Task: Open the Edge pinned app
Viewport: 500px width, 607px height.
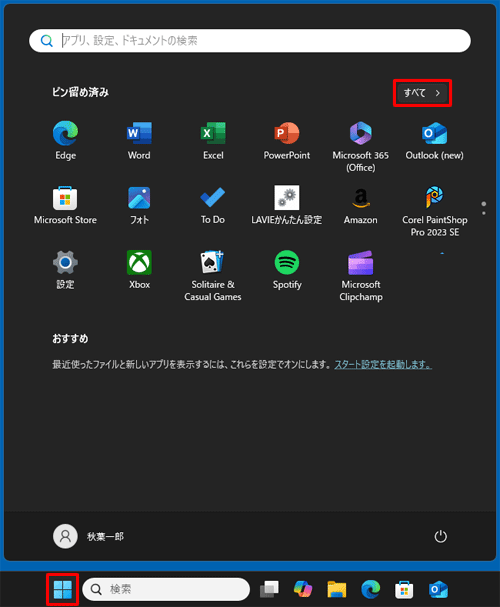Action: tap(65, 141)
